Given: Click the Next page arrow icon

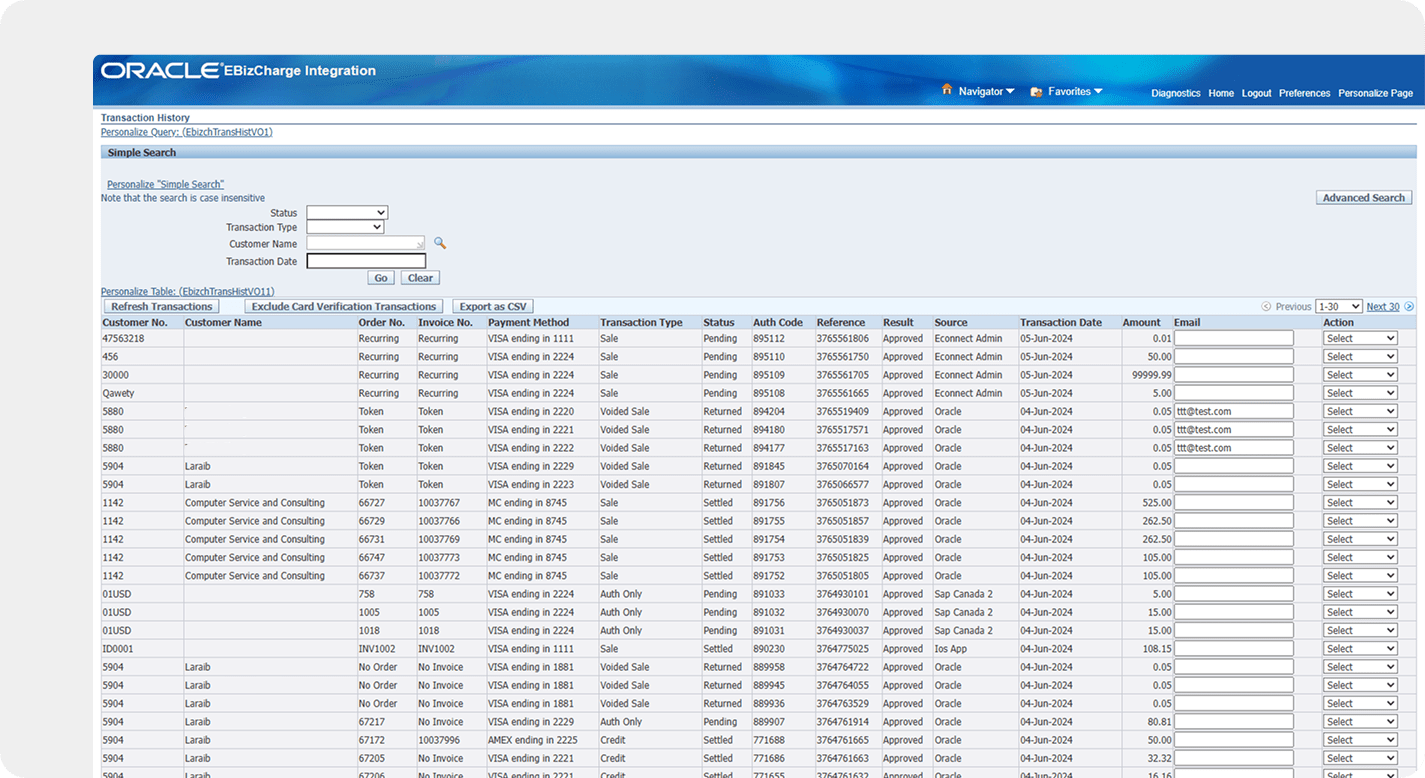Looking at the screenshot, I should [1409, 306].
